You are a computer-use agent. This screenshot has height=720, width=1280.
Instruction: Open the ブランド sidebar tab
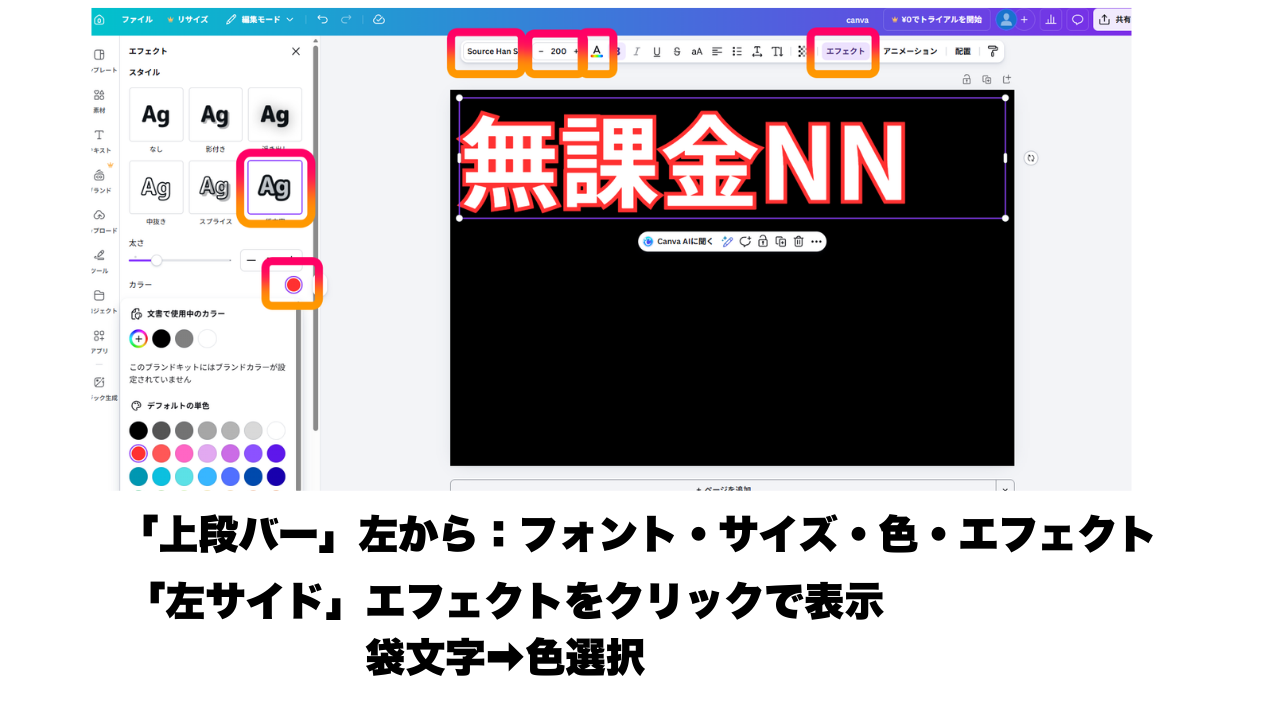[x=99, y=181]
